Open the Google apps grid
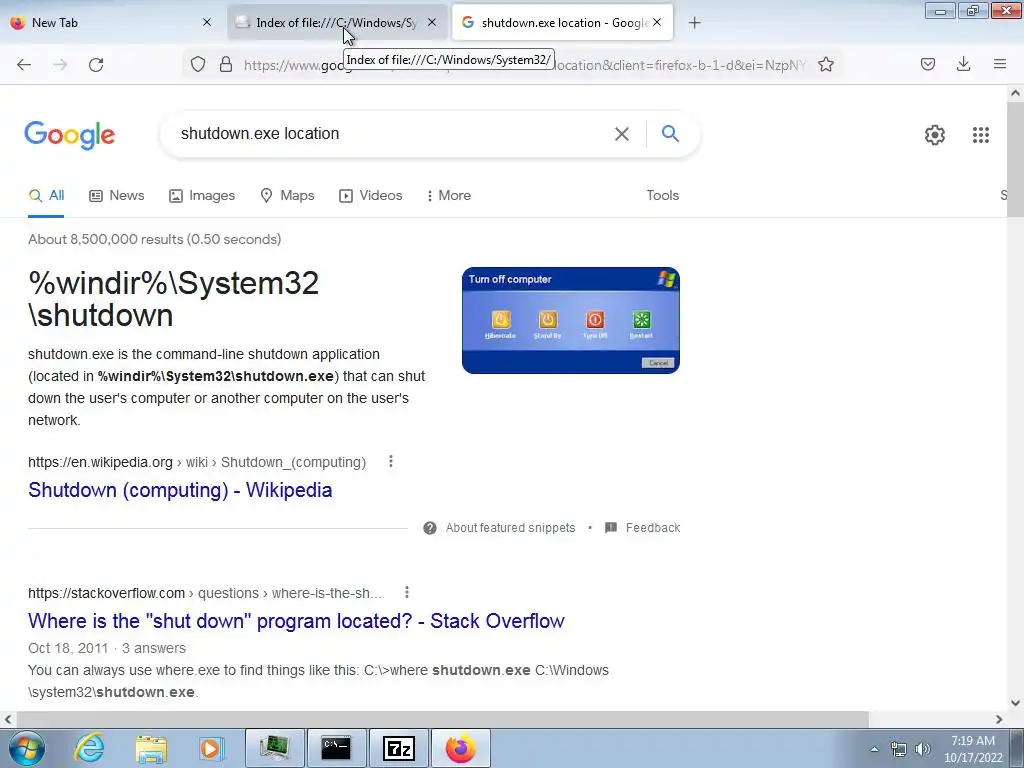The image size is (1024, 768). (x=981, y=135)
